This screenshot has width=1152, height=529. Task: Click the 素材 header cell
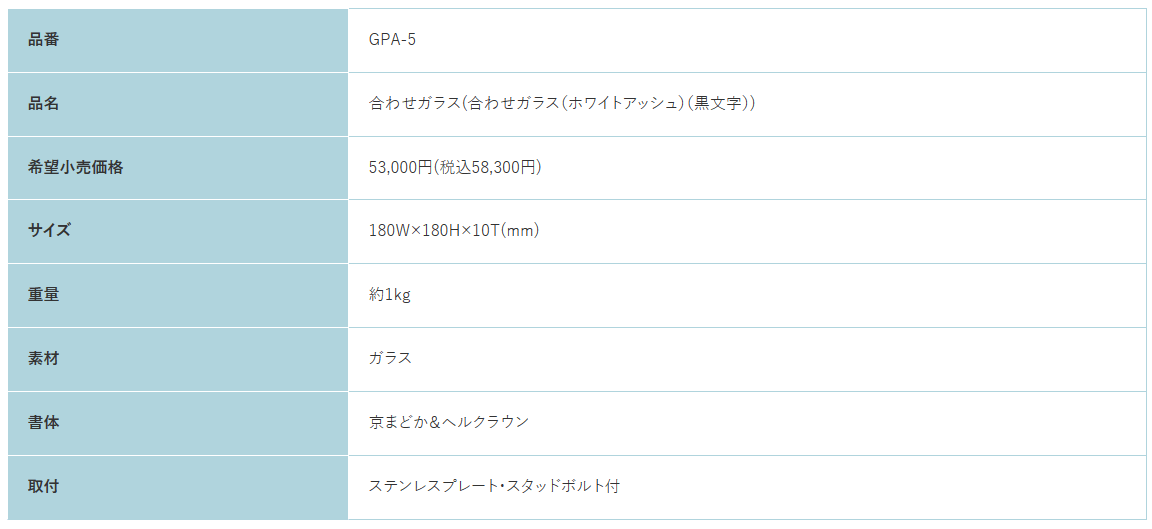(x=178, y=359)
